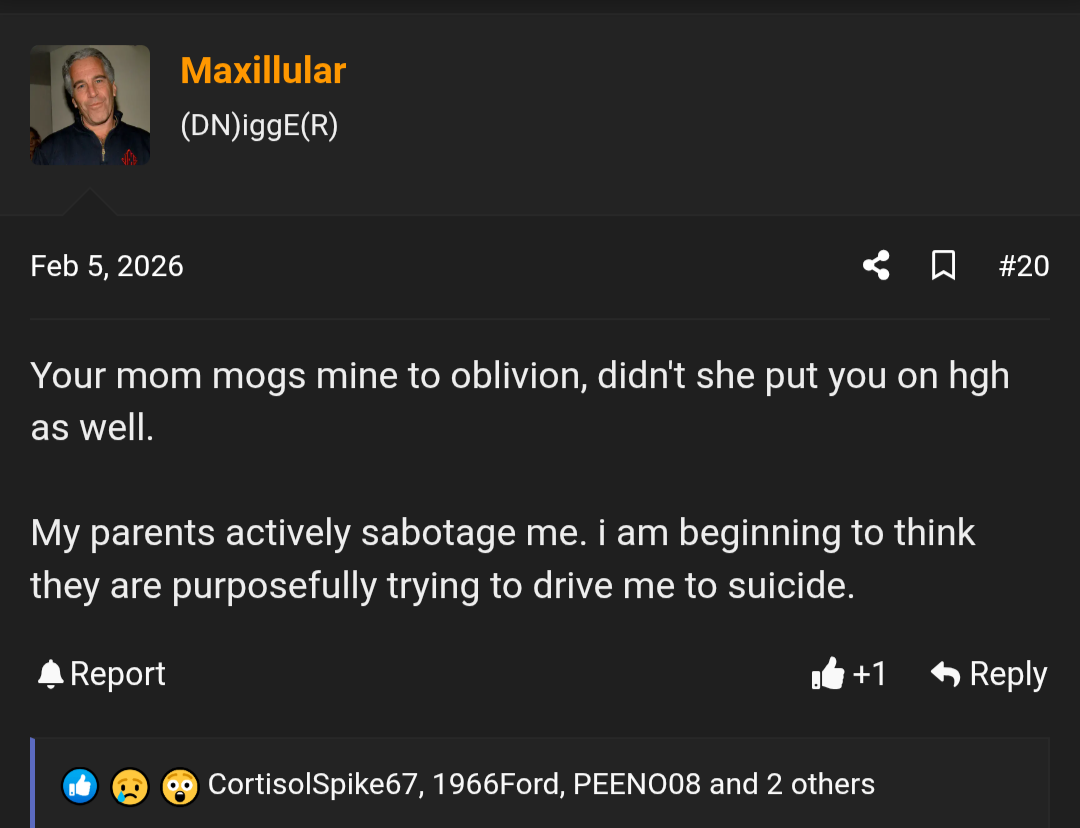Click the share icon on the post

[875, 265]
